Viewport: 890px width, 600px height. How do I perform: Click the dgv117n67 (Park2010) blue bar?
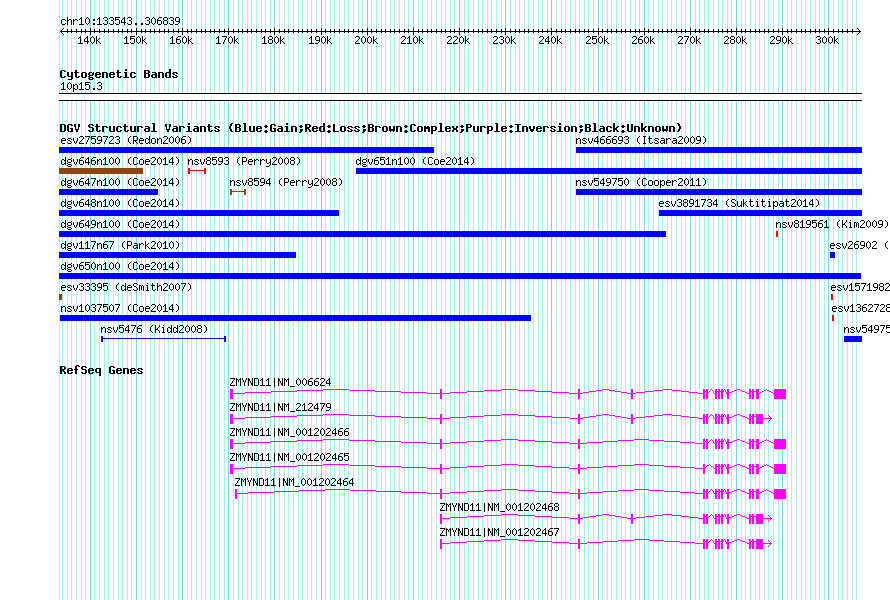178,255
